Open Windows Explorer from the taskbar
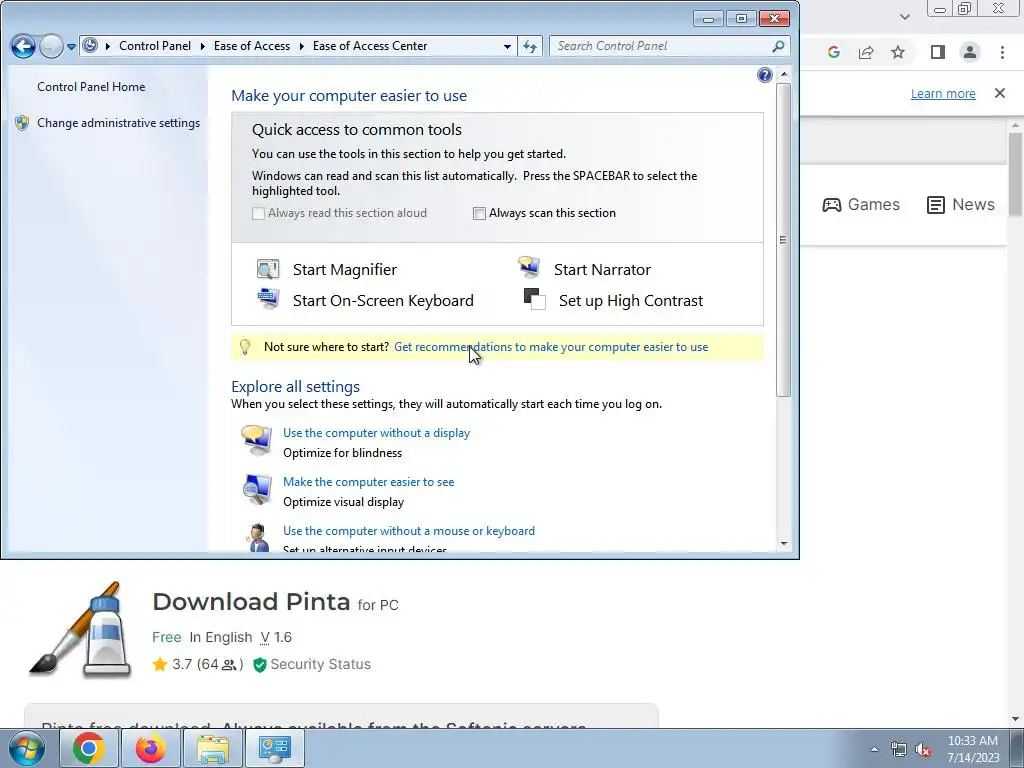Viewport: 1024px width, 768px height. (x=213, y=748)
